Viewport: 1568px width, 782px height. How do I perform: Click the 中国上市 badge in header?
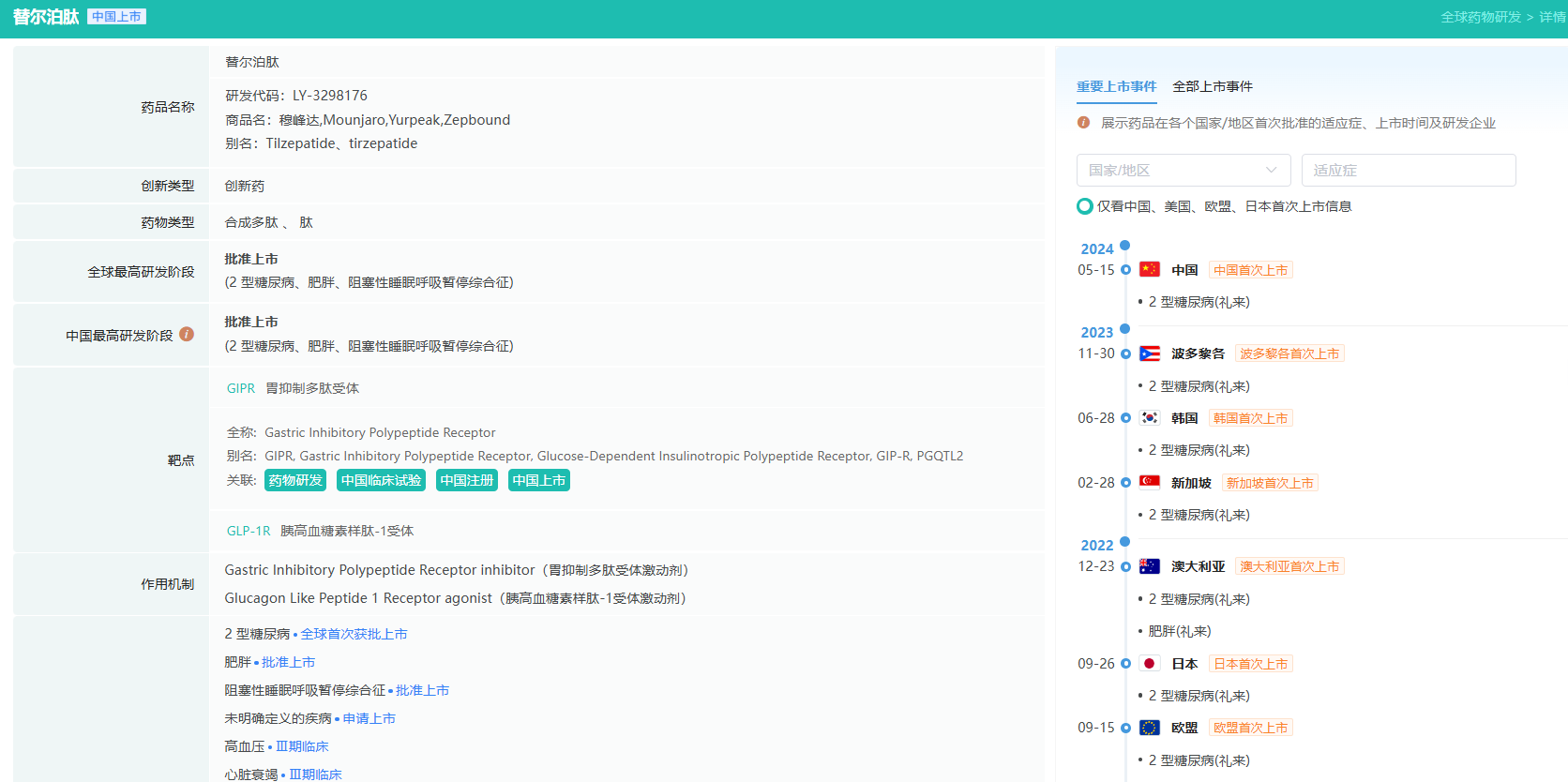(x=116, y=17)
